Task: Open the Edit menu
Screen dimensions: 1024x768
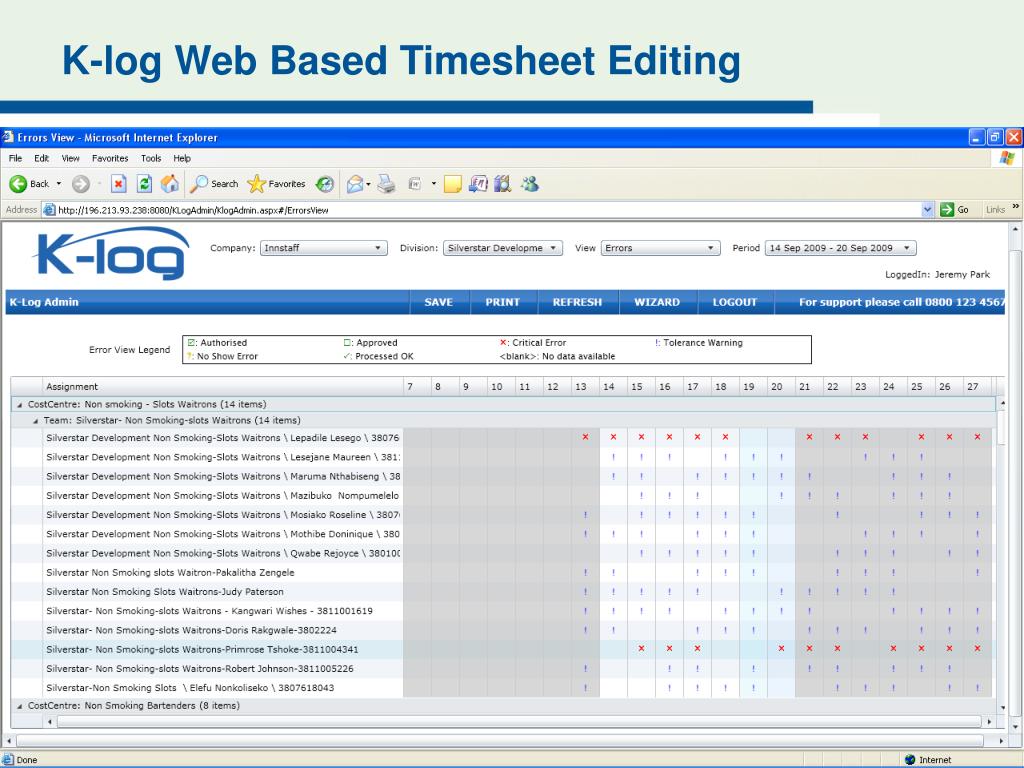Action: pos(42,158)
